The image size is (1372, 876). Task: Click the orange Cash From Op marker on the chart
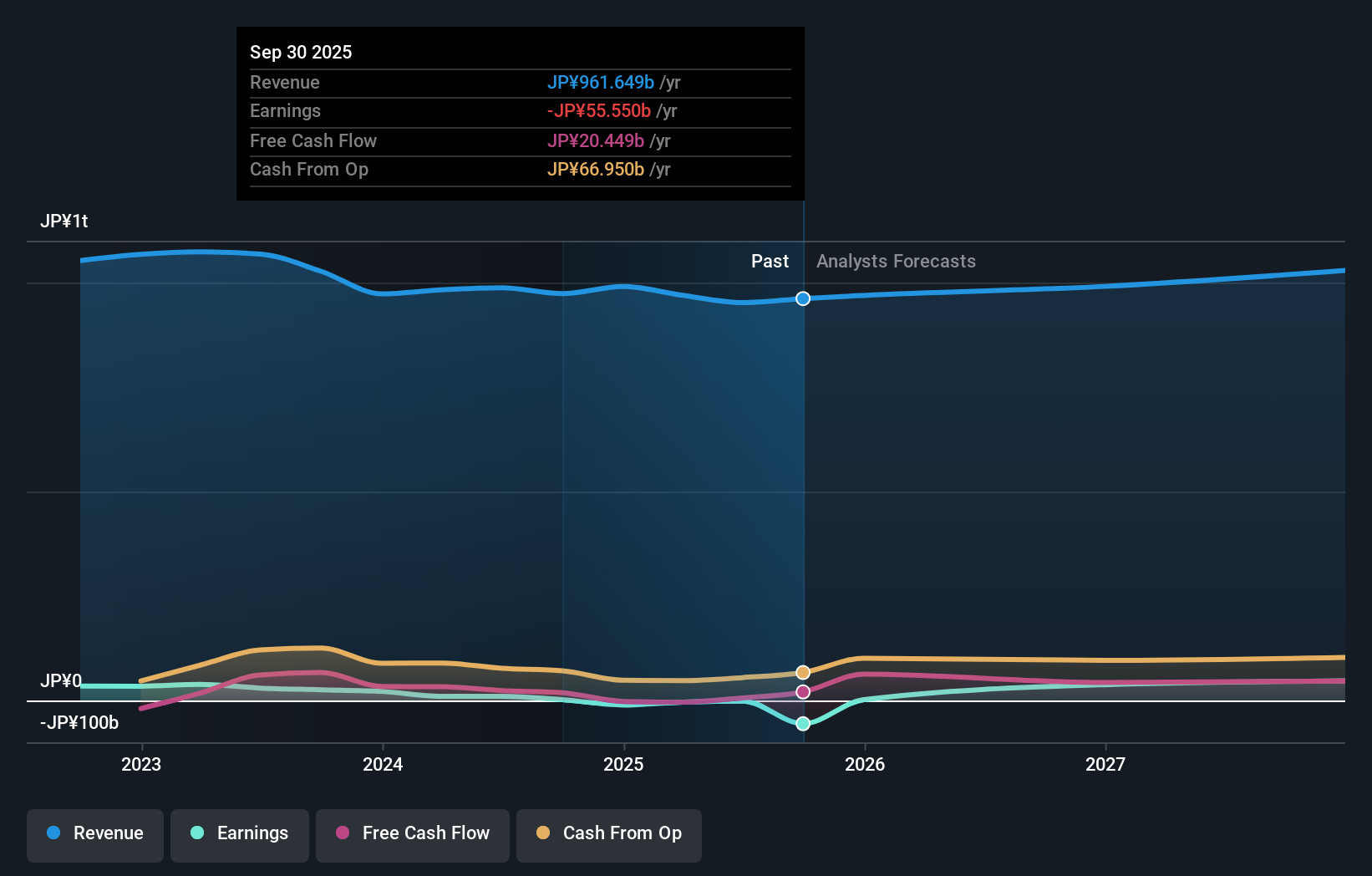pos(802,671)
